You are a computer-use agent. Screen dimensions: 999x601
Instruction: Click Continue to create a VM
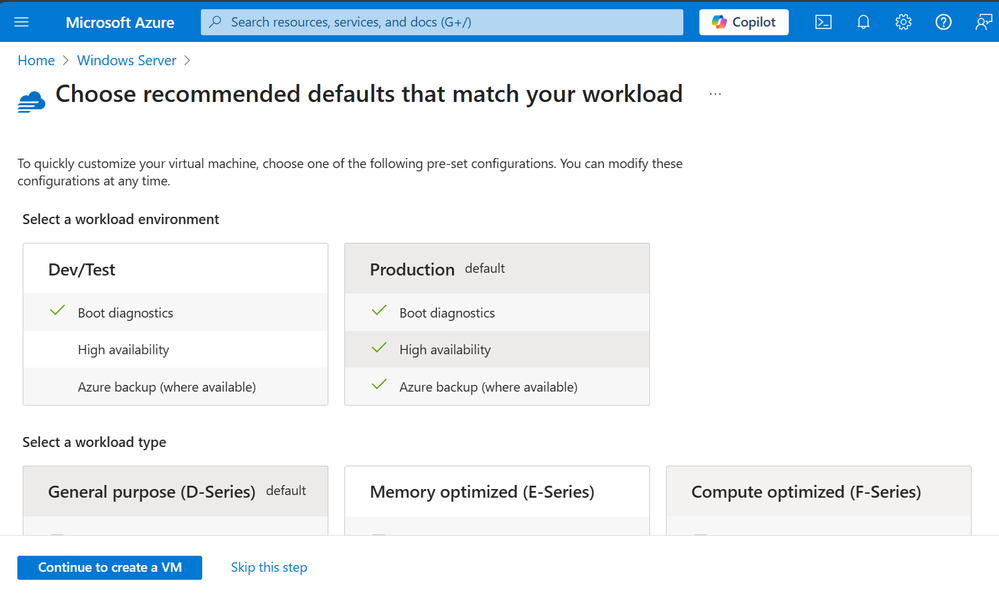[x=110, y=568]
